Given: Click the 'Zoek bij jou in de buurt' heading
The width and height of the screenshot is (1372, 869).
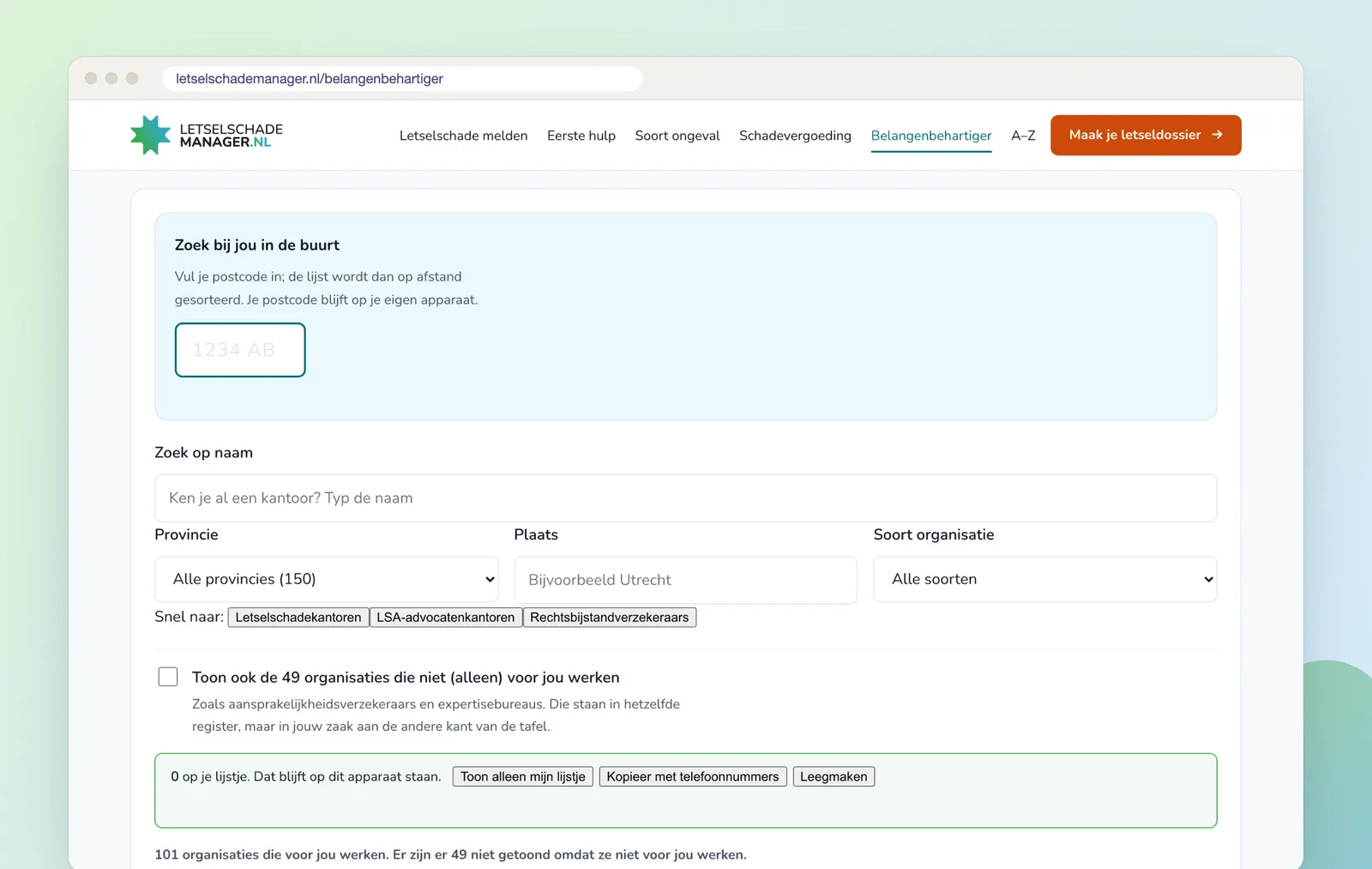Looking at the screenshot, I should click(x=257, y=245).
